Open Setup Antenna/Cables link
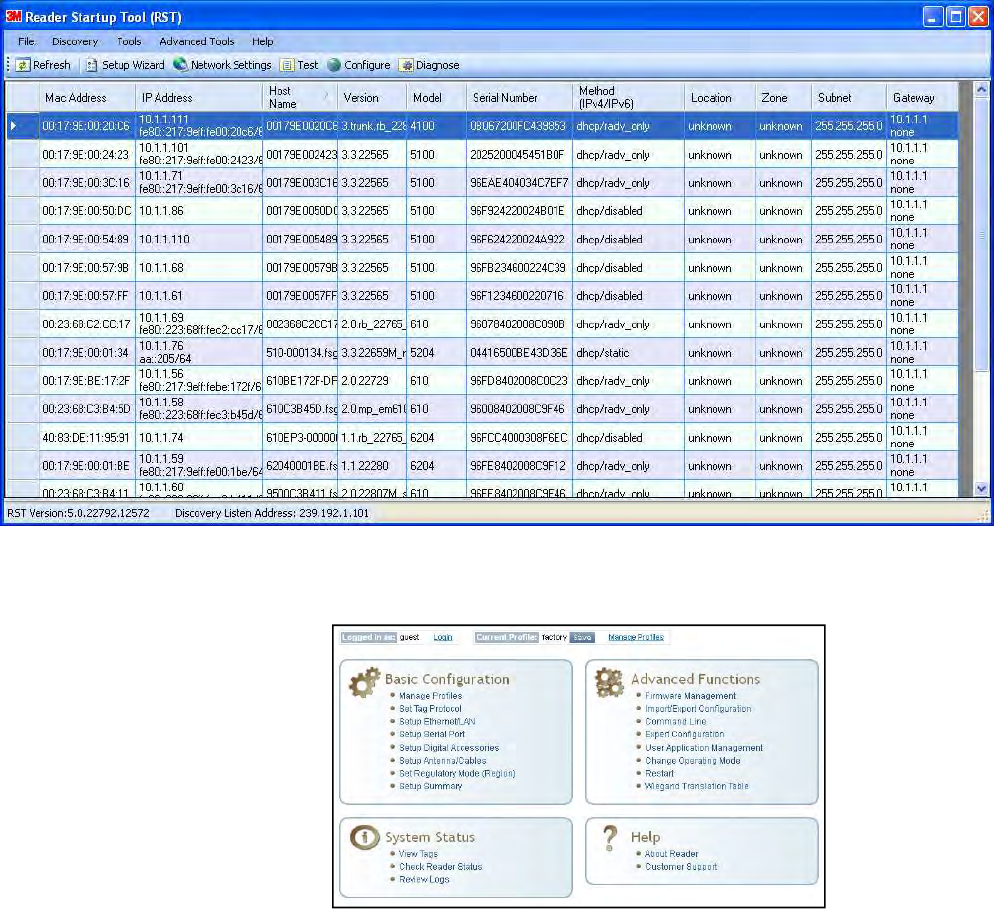 point(442,761)
